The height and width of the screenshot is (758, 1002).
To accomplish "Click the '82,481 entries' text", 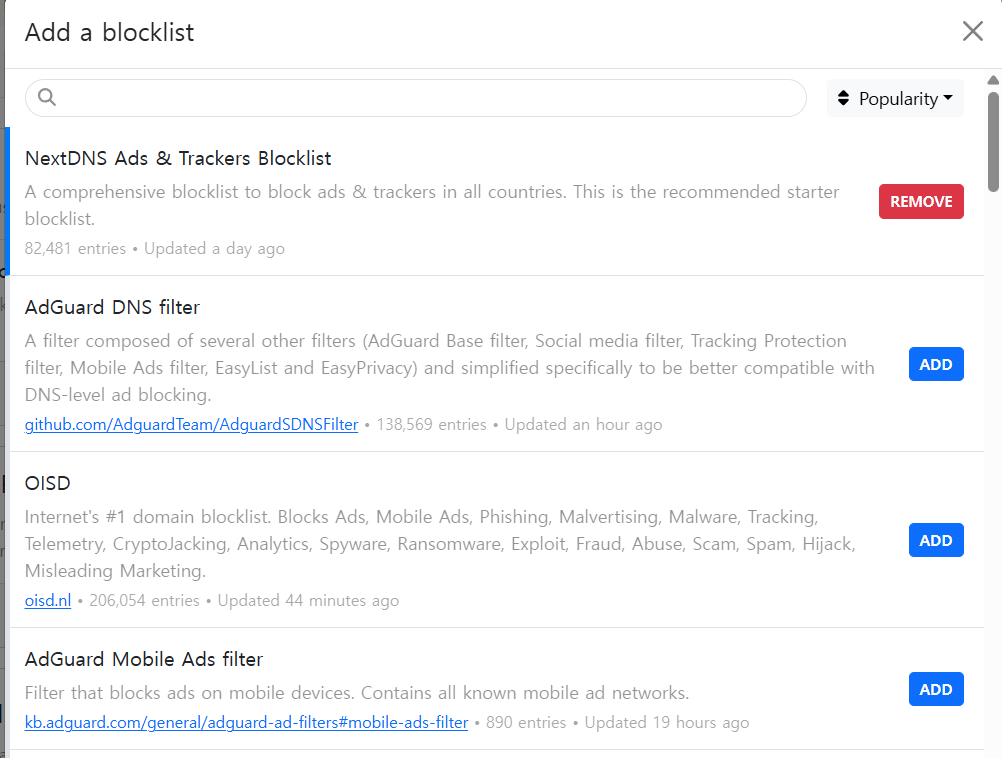I will tap(75, 248).
